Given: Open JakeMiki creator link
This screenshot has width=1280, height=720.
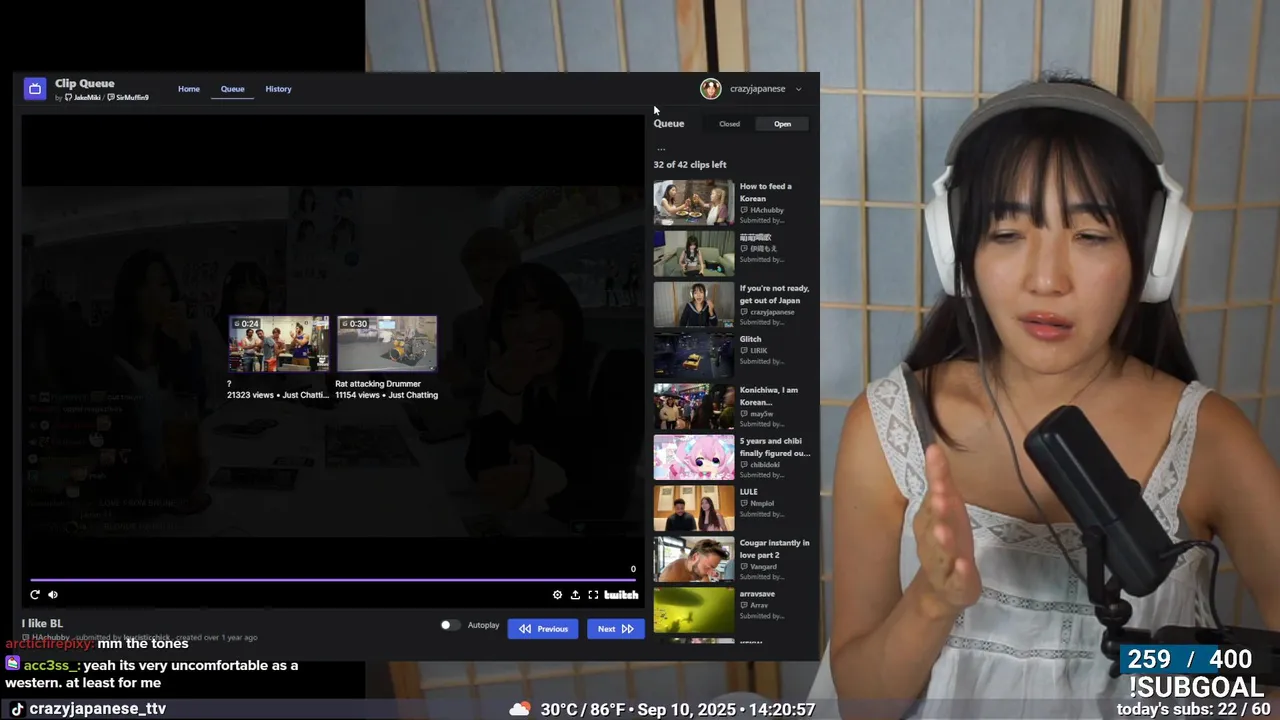Looking at the screenshot, I should coord(84,98).
